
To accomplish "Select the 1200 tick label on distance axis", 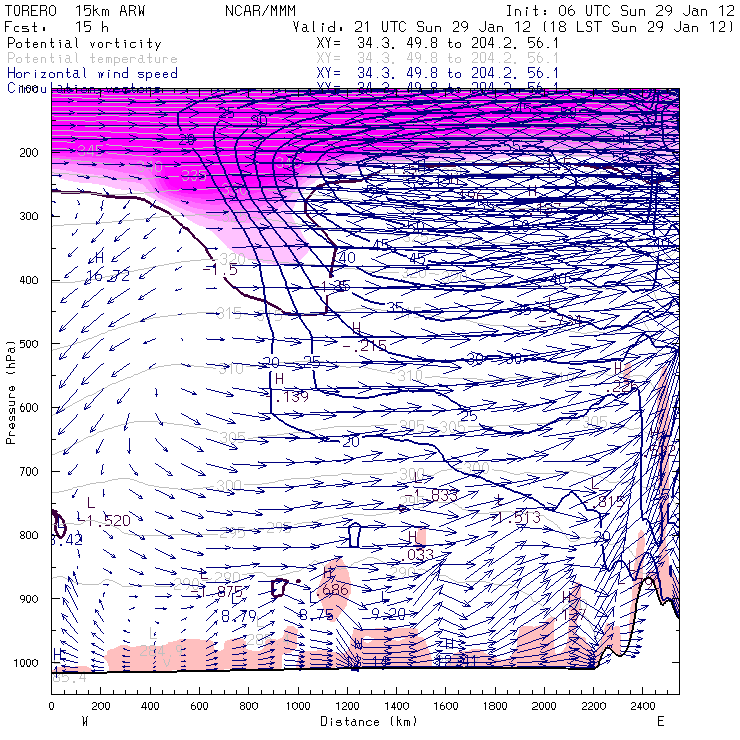I will (x=347, y=706).
